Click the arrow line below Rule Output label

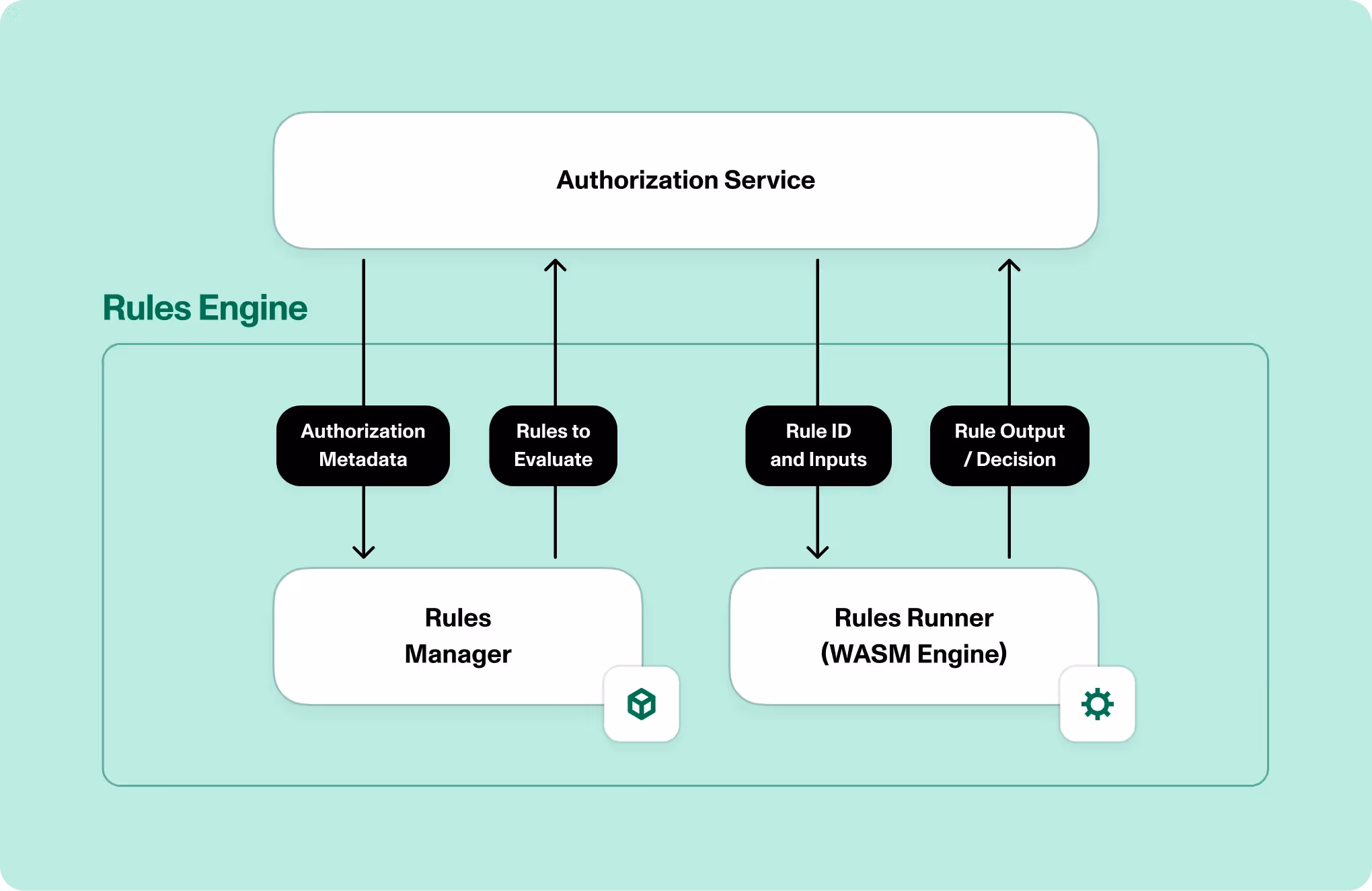click(1009, 521)
